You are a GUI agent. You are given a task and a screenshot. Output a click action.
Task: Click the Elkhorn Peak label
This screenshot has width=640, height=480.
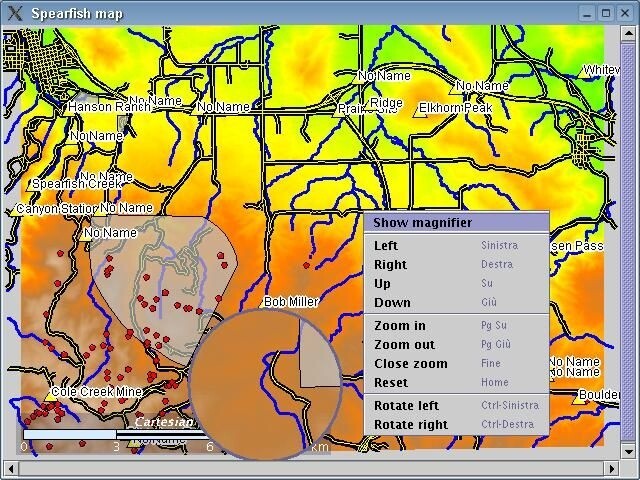(x=456, y=108)
